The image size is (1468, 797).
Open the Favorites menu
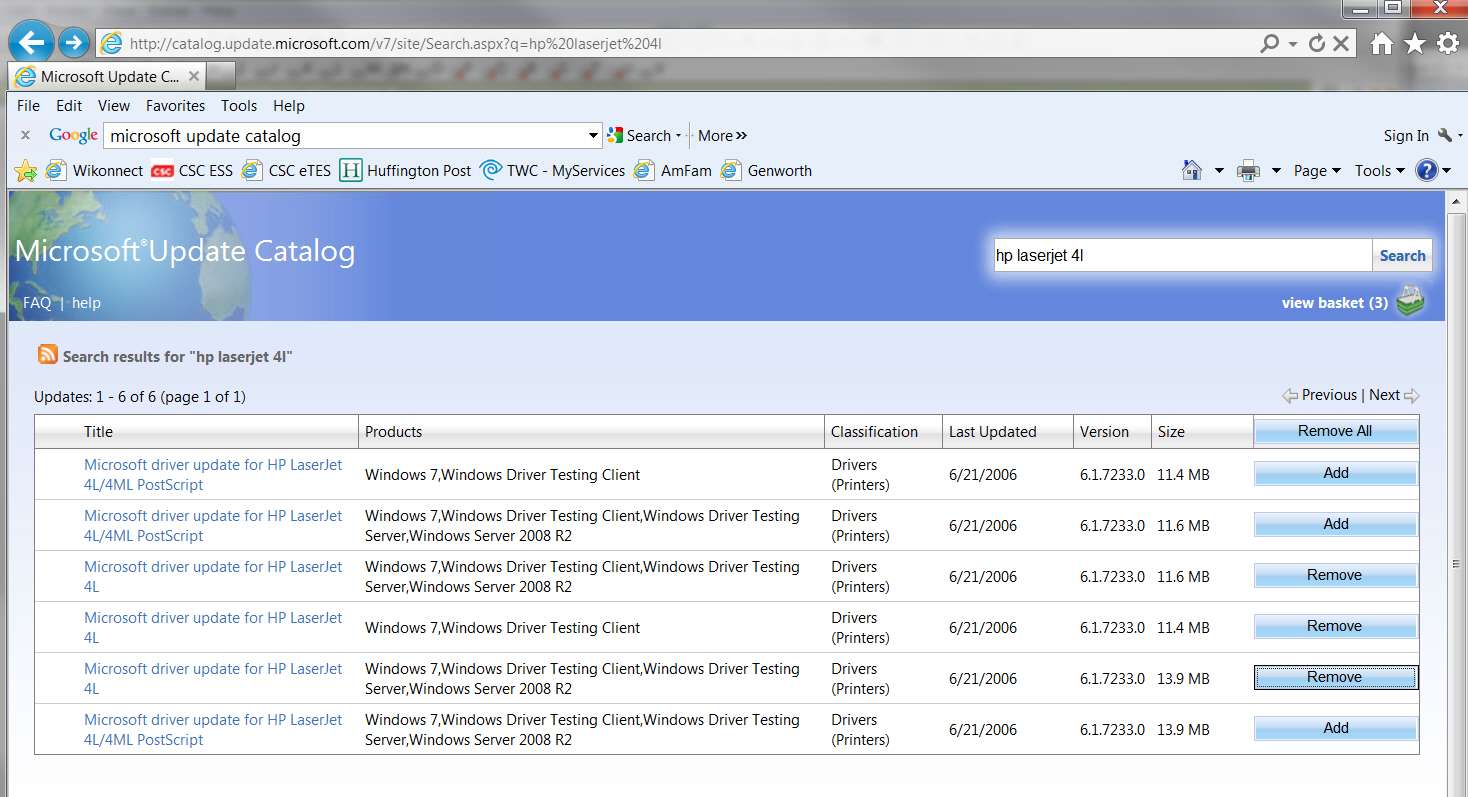point(175,106)
